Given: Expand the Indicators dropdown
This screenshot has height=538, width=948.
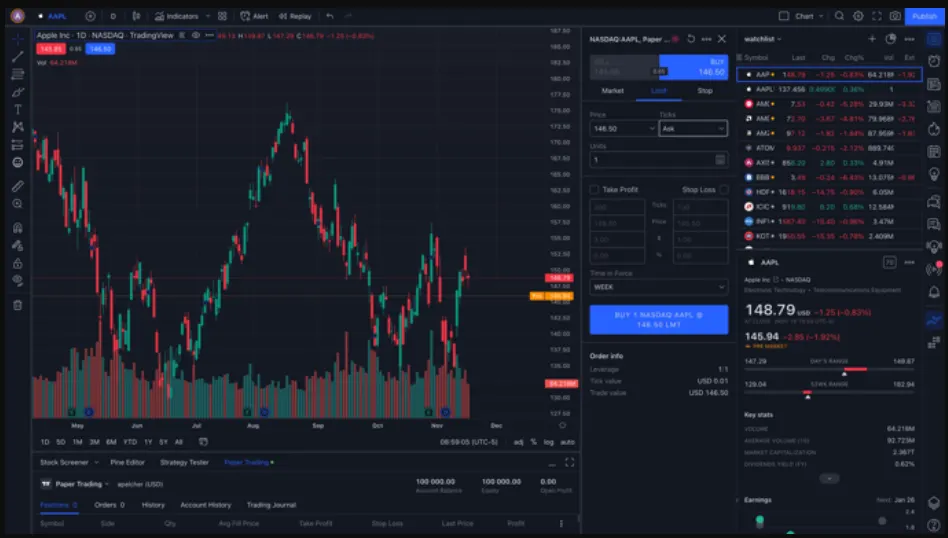Looking at the screenshot, I should pyautogui.click(x=207, y=16).
